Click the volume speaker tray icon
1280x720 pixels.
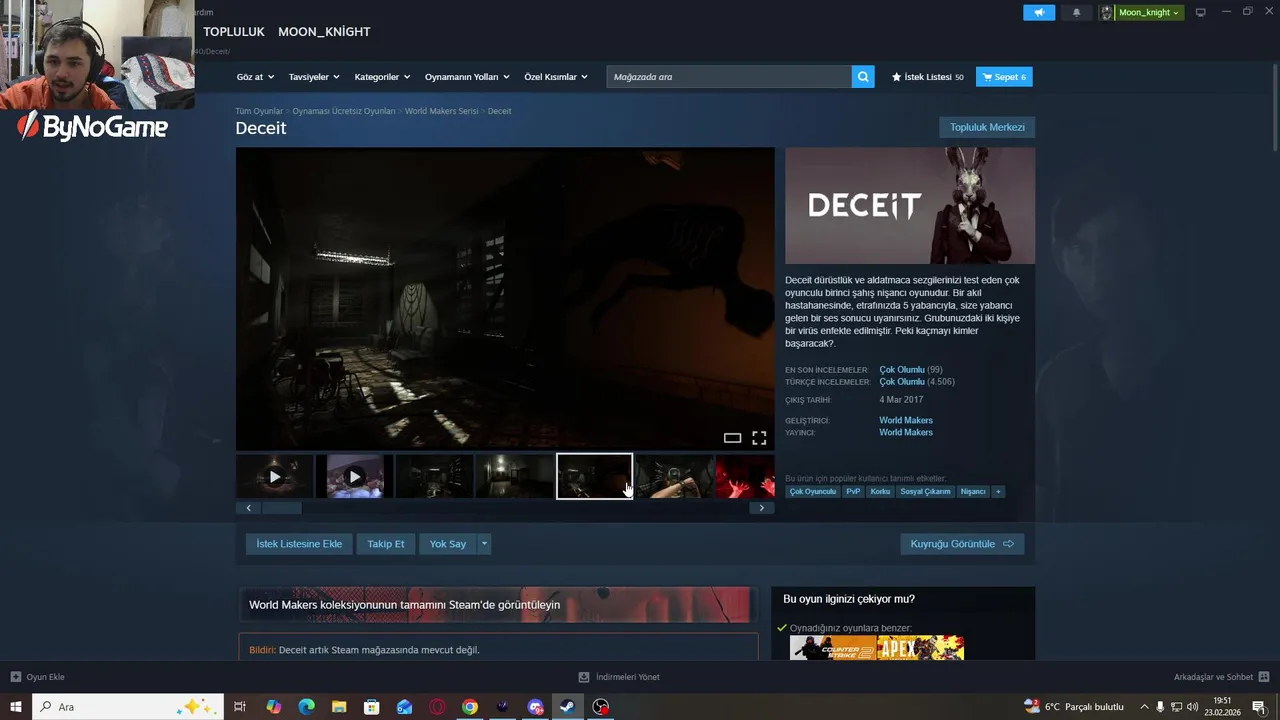click(1192, 707)
